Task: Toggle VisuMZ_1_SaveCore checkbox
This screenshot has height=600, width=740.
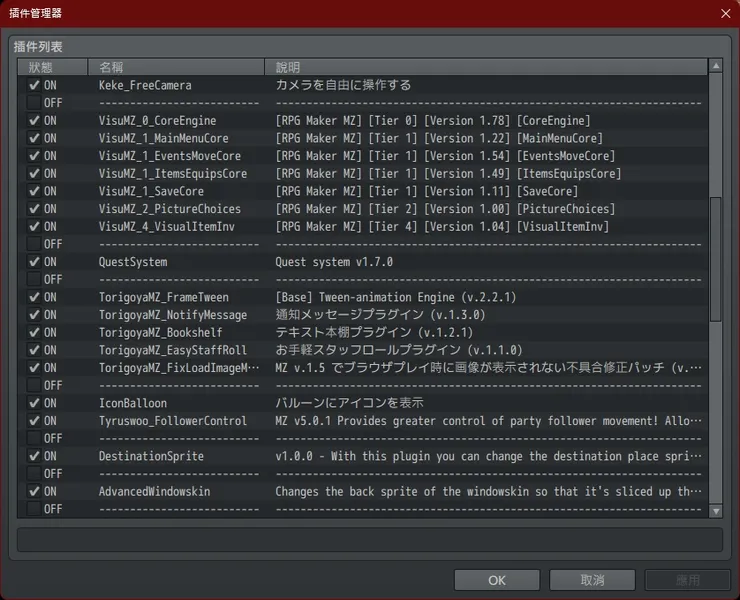Action: (34, 191)
